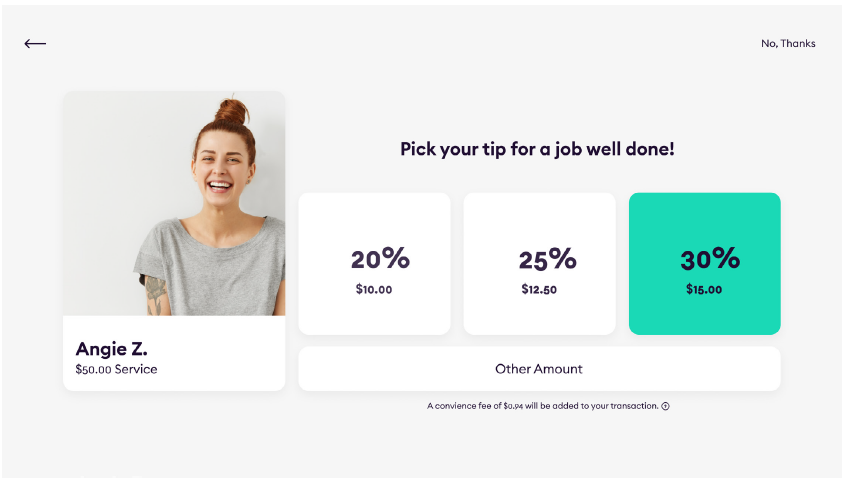Click the $0.94 fee amount

click(x=514, y=406)
